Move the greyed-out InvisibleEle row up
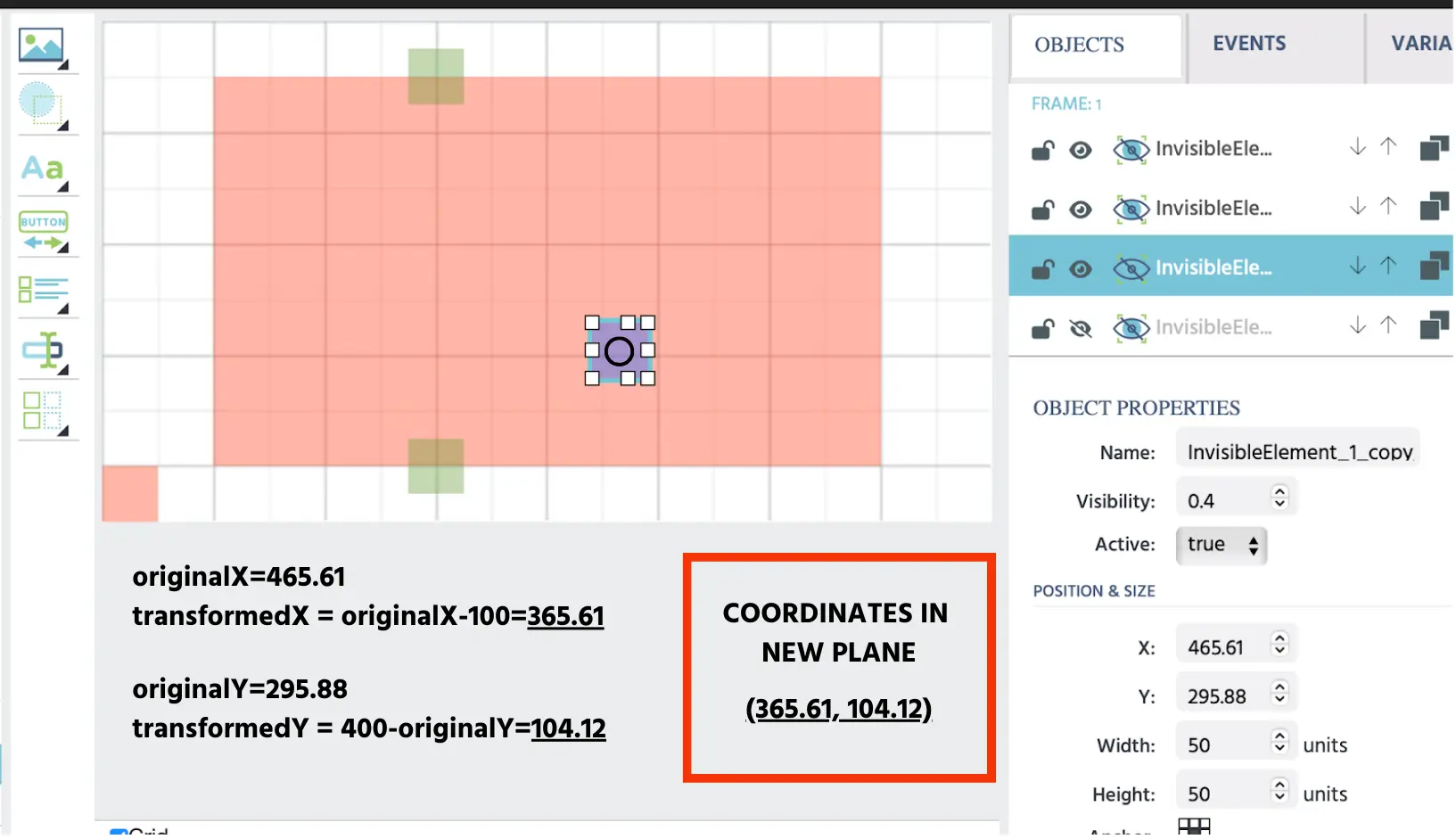 pyautogui.click(x=1388, y=325)
